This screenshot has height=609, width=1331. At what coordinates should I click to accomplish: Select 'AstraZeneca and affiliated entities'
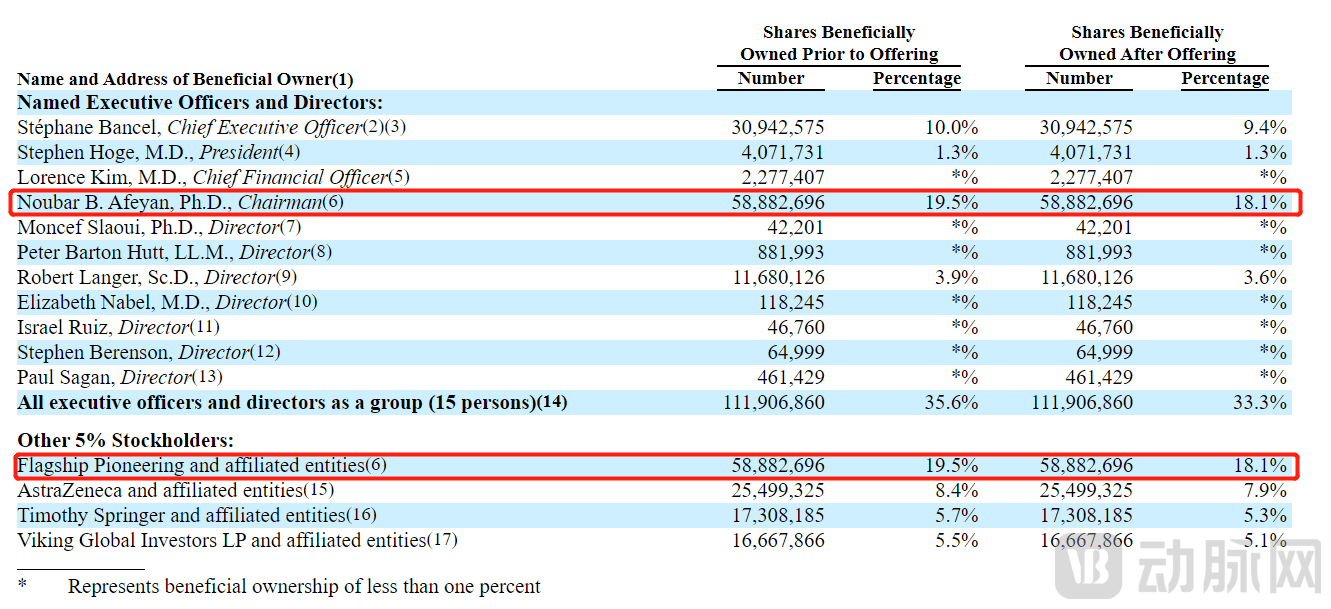160,490
